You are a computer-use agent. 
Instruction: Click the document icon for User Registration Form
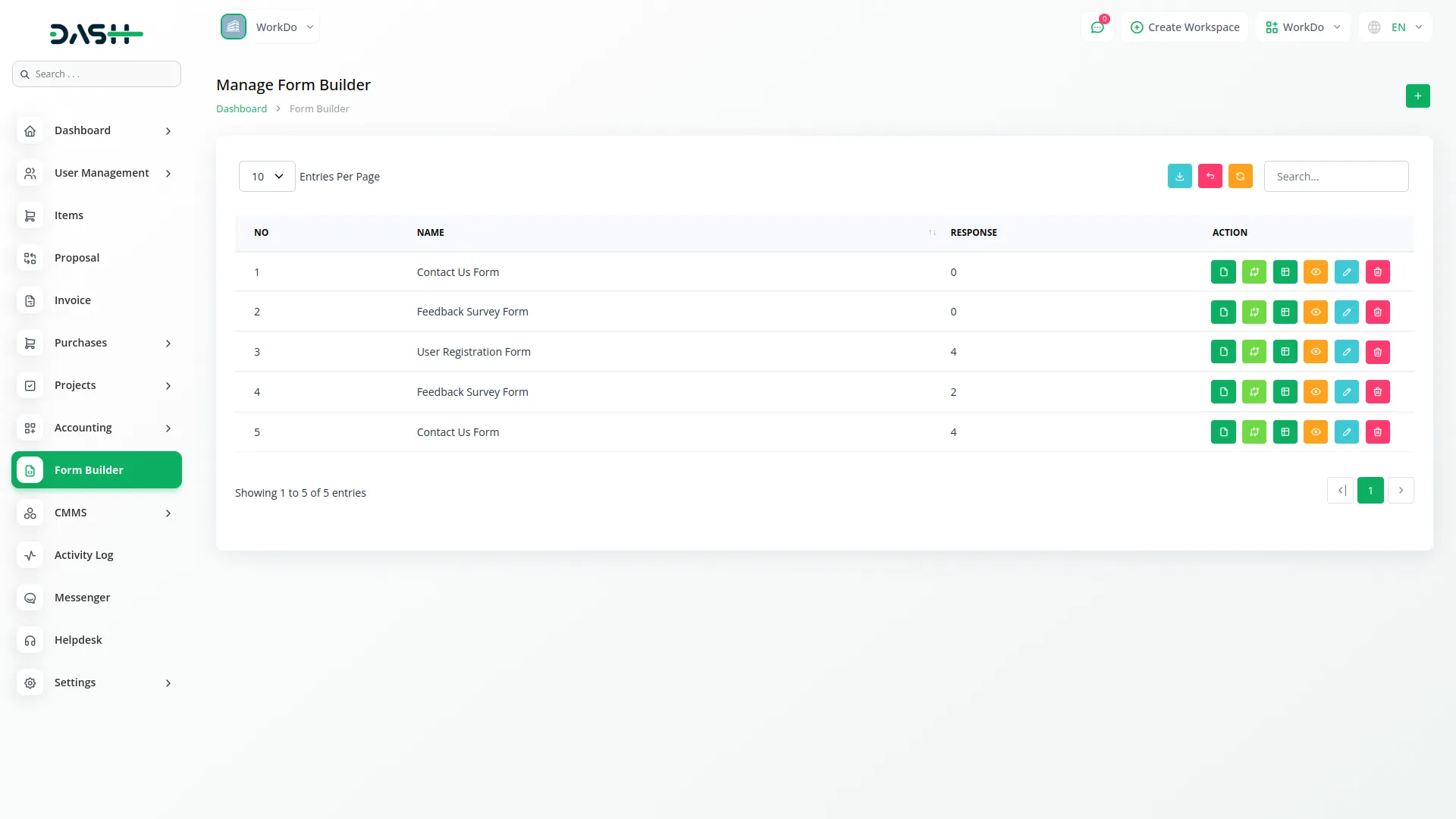tap(1223, 351)
